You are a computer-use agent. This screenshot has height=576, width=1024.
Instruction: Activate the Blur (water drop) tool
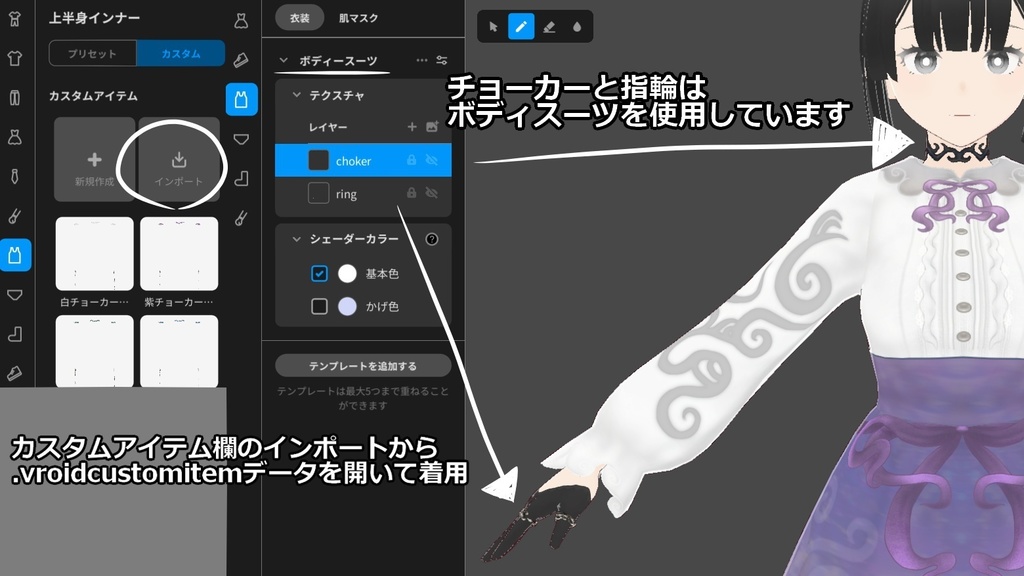pyautogui.click(x=577, y=27)
